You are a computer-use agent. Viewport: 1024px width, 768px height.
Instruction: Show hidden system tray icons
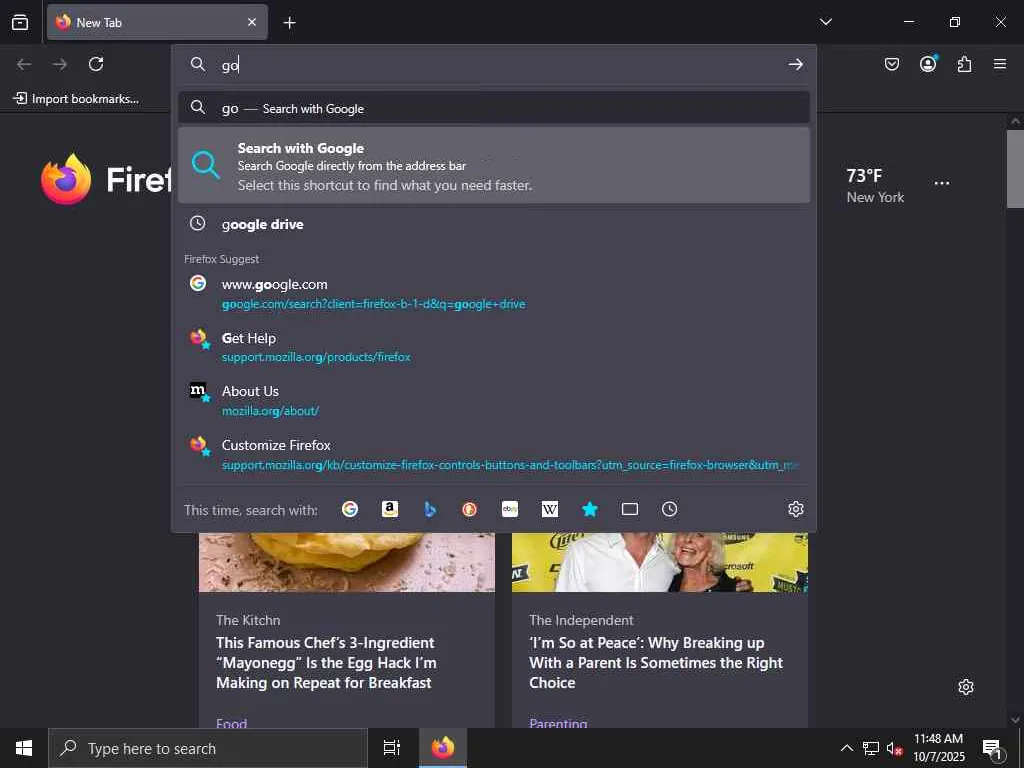tap(846, 748)
